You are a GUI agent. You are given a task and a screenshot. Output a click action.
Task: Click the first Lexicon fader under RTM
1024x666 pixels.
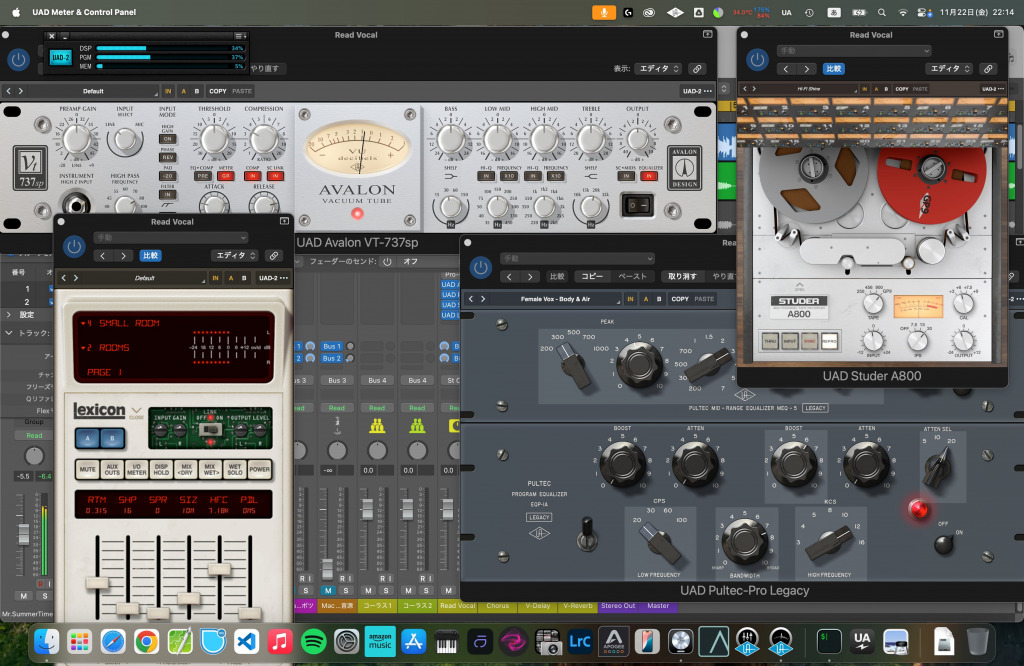[x=96, y=582]
